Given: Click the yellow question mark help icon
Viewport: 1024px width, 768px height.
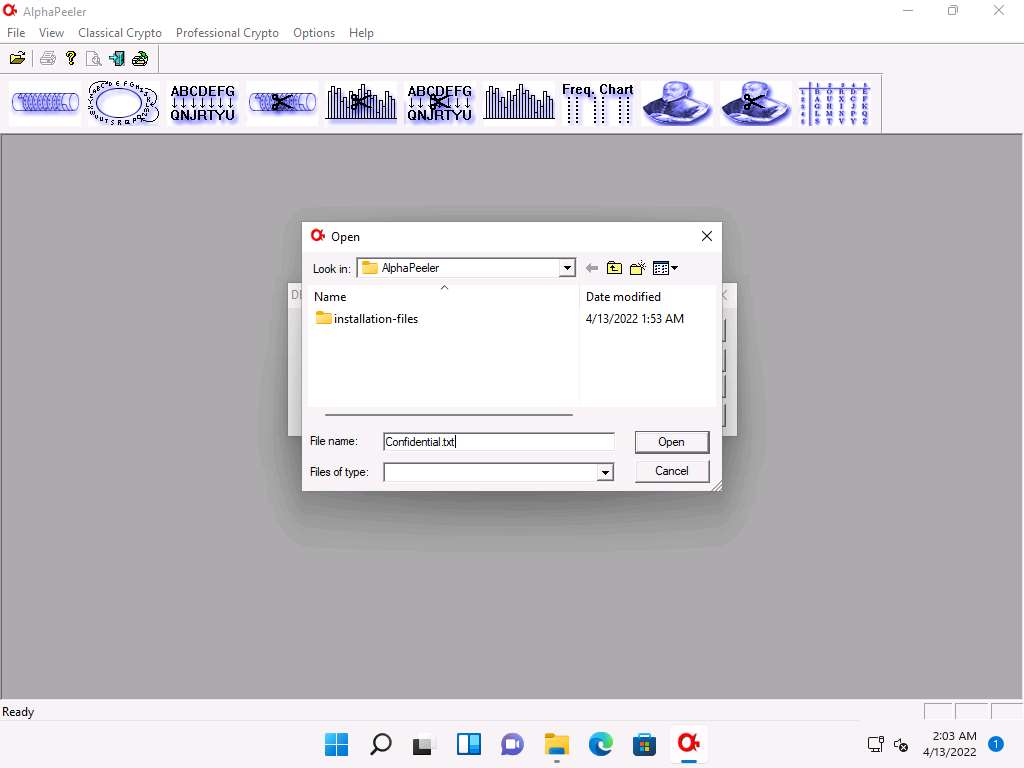Looking at the screenshot, I should pyautogui.click(x=71, y=58).
